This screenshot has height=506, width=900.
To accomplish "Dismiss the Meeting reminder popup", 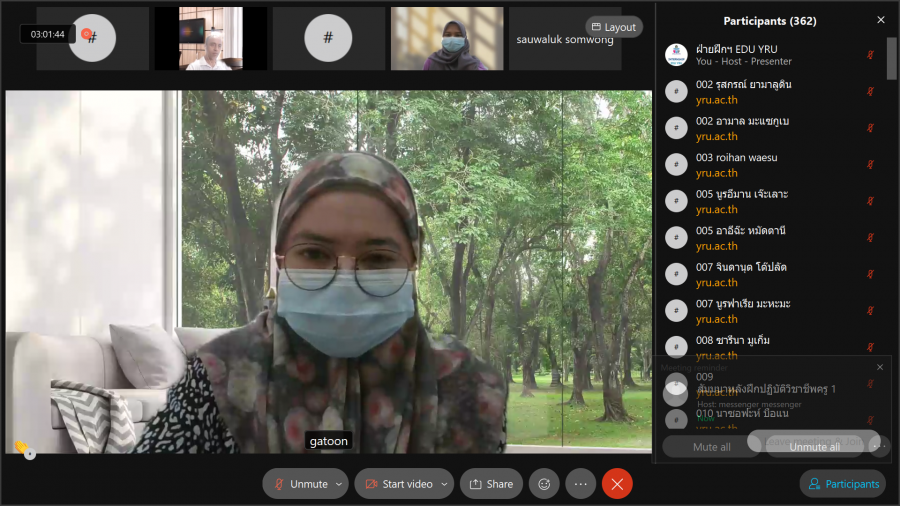I will pos(880,367).
